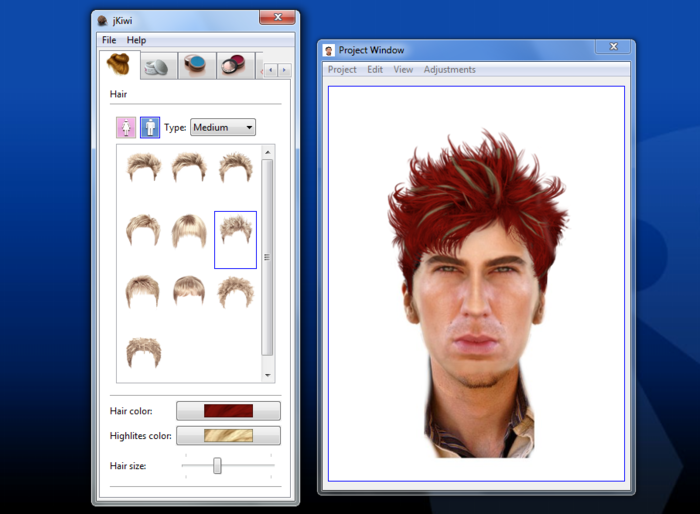Open the blue eyeshadow compact tab
This screenshot has height=514, width=700.
tap(197, 66)
